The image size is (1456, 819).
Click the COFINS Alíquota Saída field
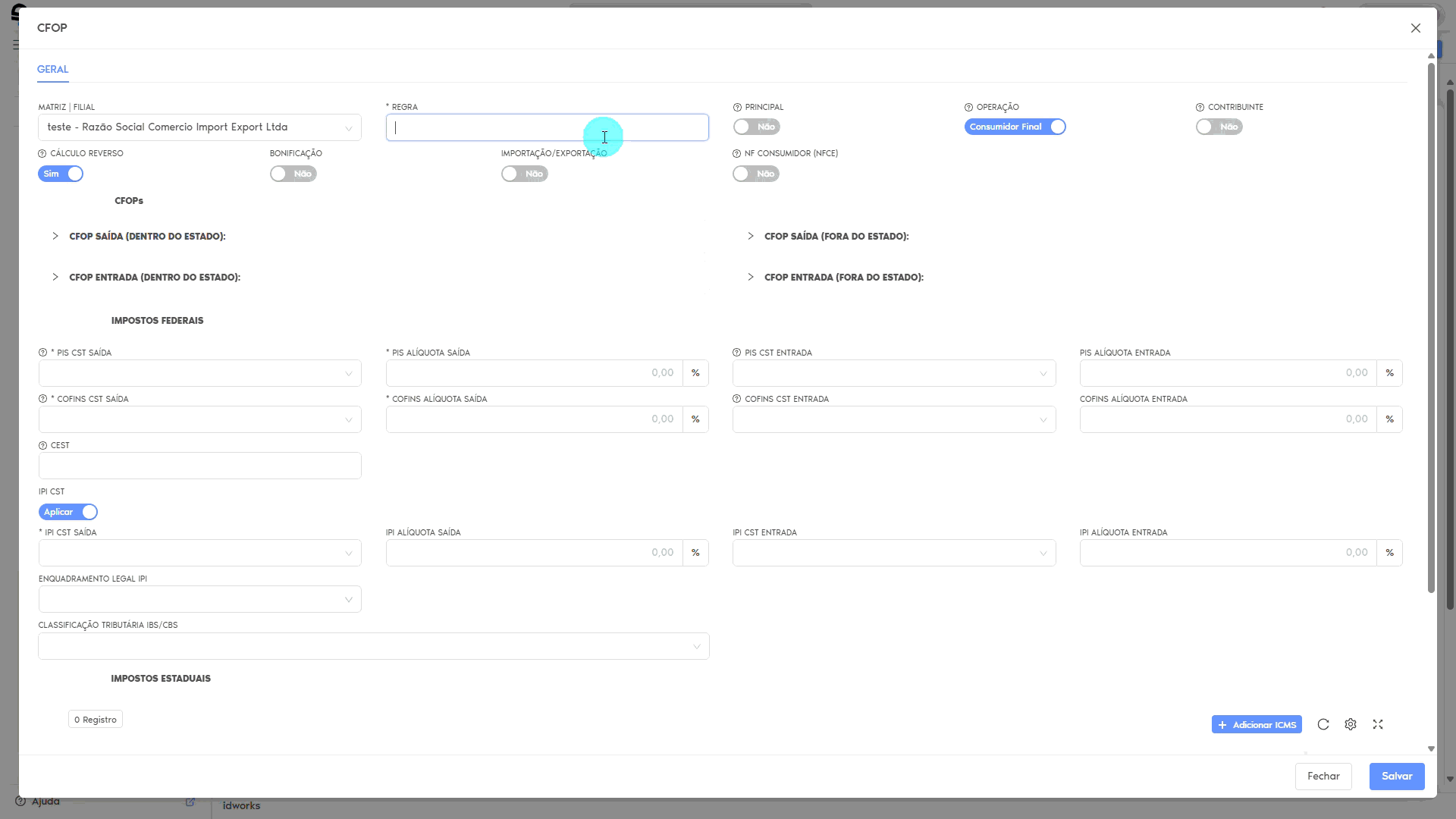(x=534, y=419)
